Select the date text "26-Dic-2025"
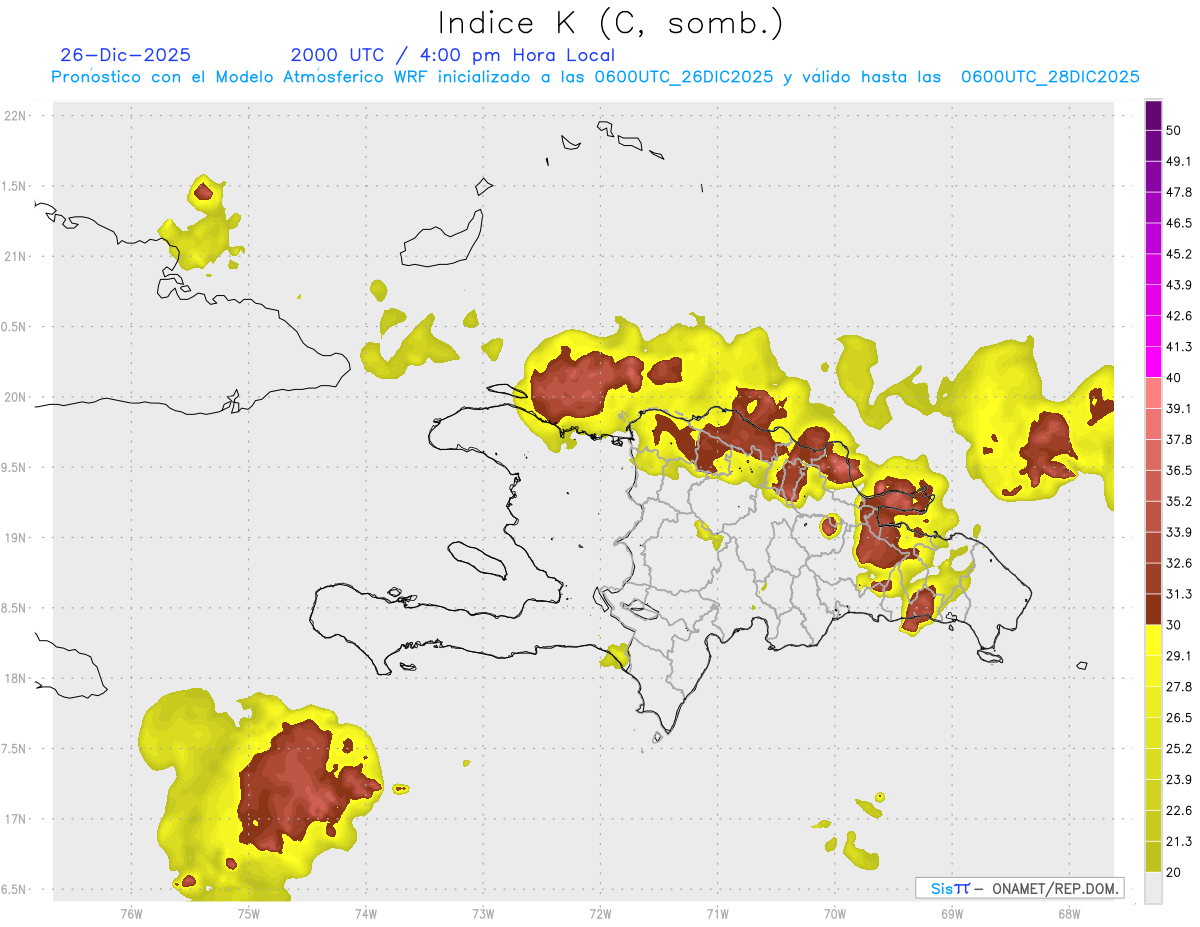 click(125, 55)
